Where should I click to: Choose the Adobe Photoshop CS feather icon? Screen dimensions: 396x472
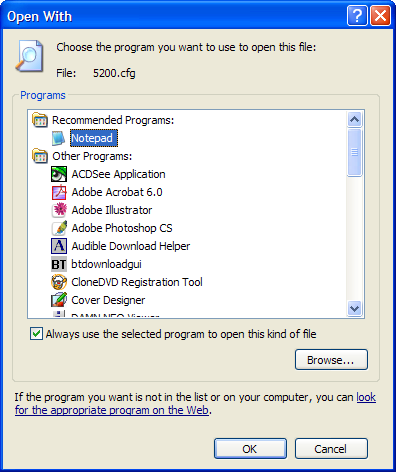click(x=59, y=228)
